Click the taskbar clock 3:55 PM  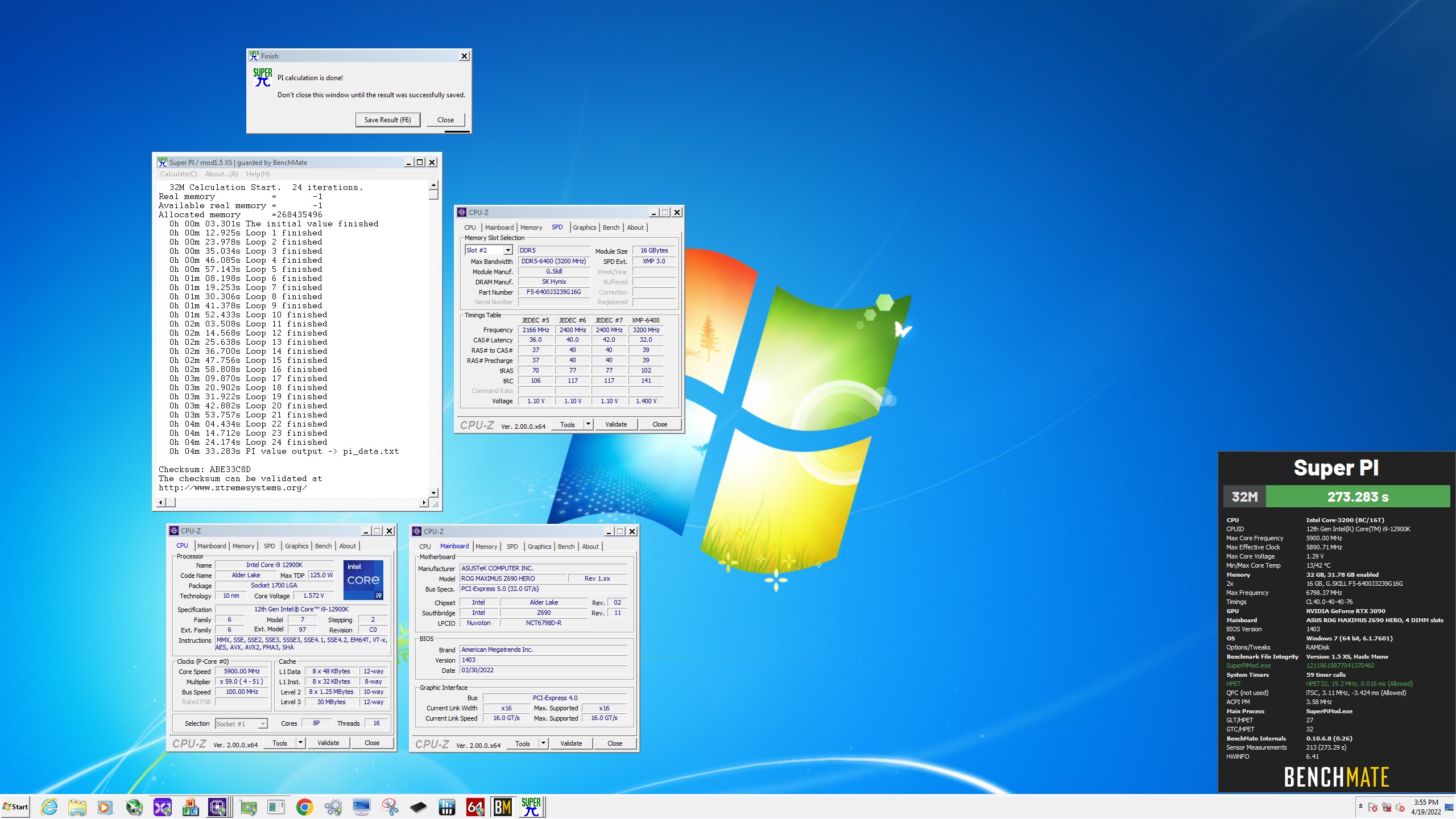tap(1426, 803)
